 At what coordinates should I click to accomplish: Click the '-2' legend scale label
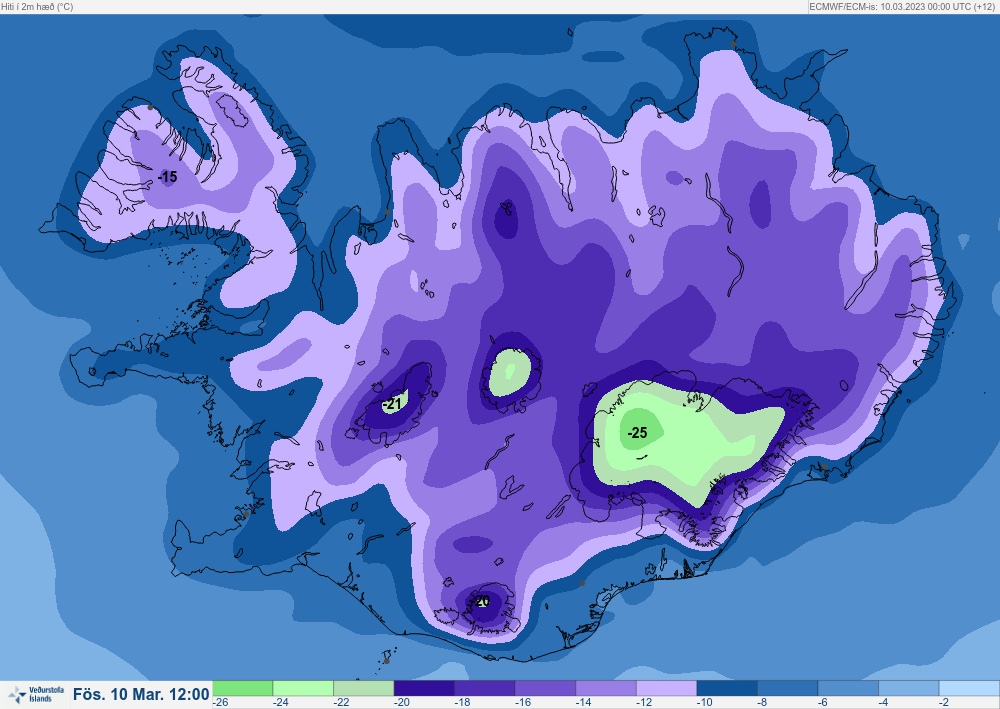pyautogui.click(x=943, y=703)
